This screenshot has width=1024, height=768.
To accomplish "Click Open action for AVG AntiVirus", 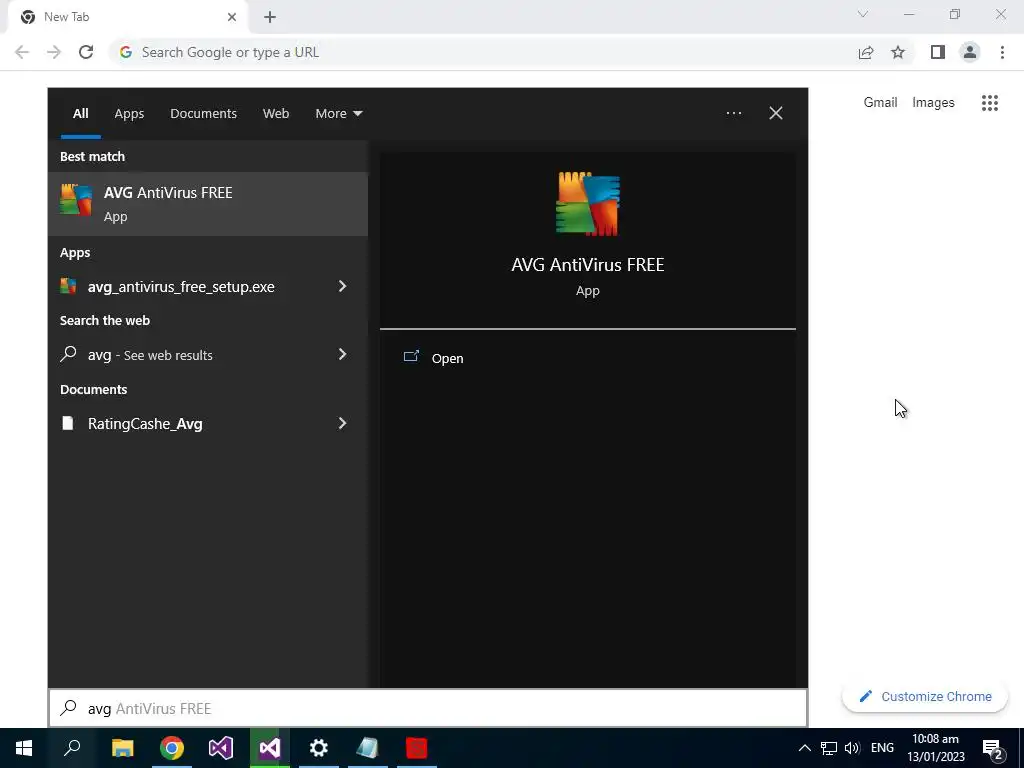I will [447, 359].
